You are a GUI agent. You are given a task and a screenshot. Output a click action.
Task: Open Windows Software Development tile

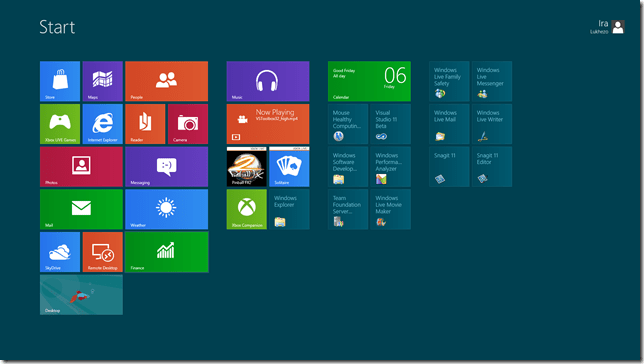348,167
